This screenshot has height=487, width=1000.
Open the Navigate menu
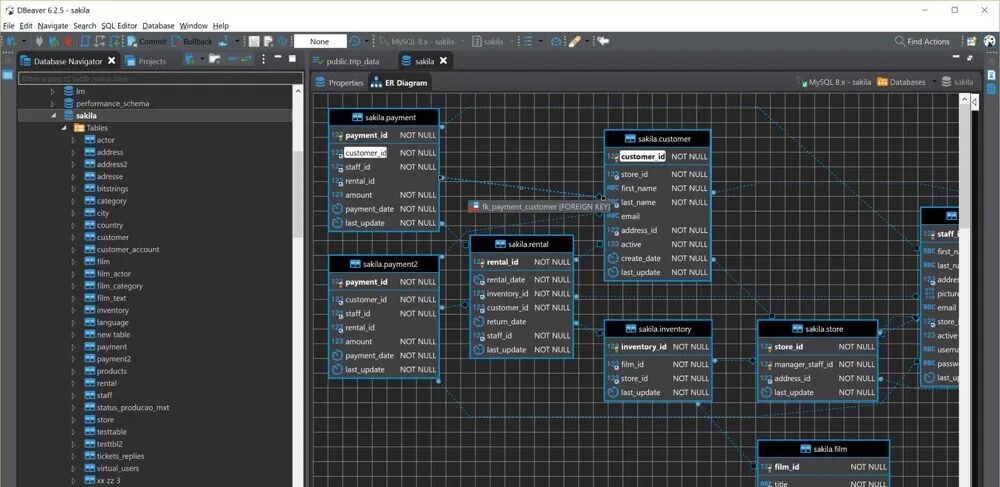52,25
